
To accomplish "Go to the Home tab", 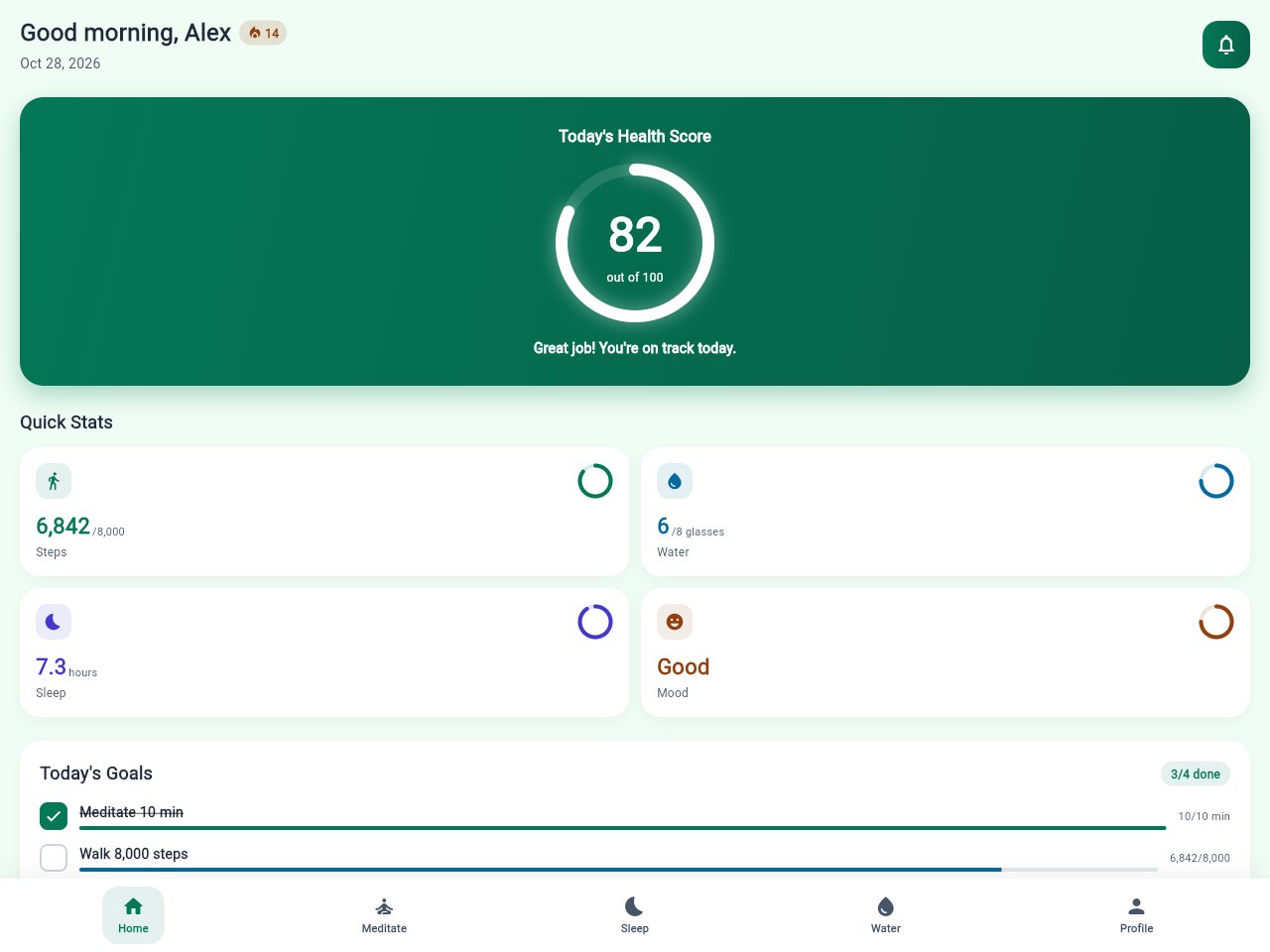I will click(133, 915).
